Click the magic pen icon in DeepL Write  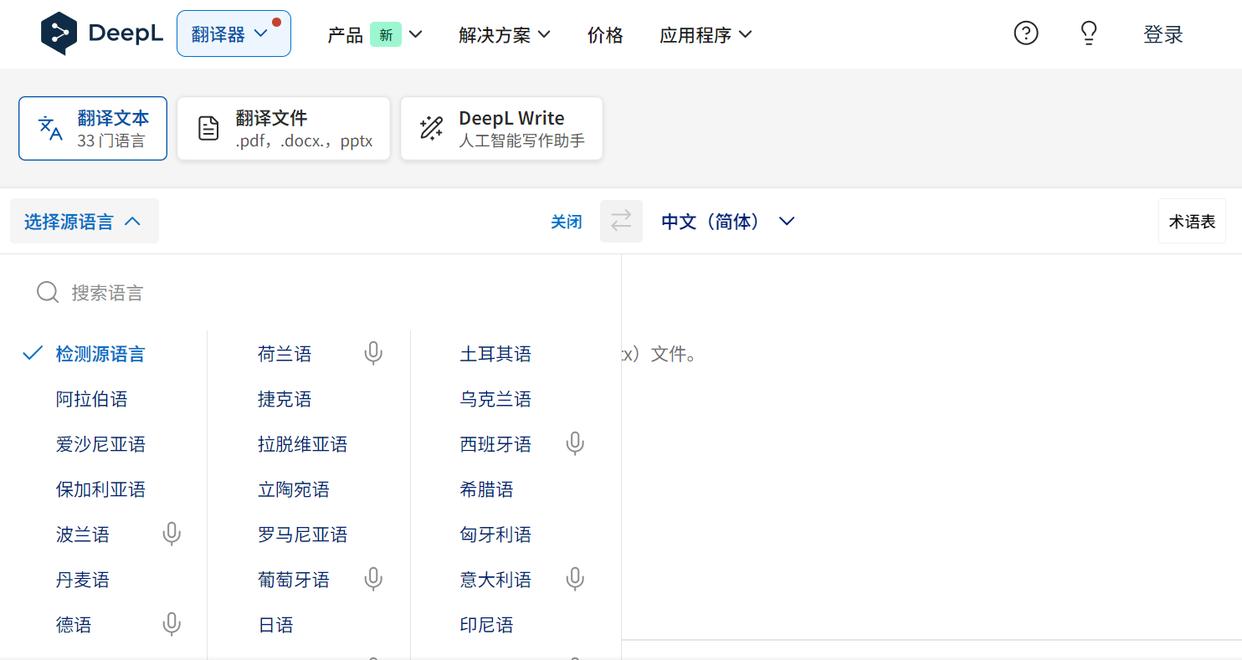[x=431, y=128]
